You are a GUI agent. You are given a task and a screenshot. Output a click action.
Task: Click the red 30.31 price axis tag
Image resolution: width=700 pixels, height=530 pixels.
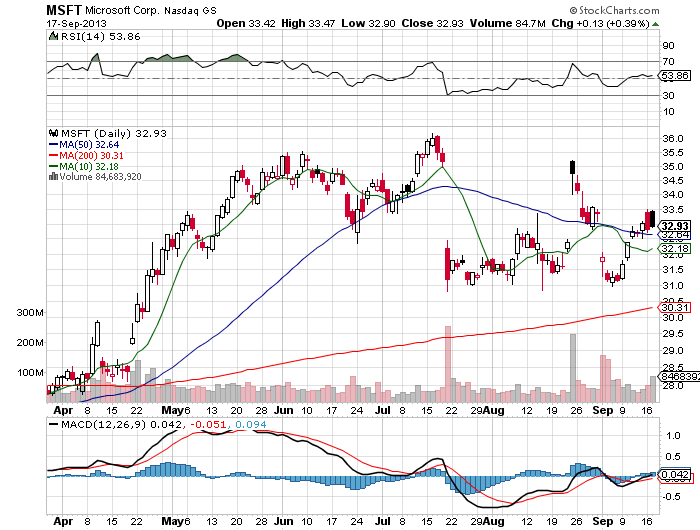pos(675,307)
